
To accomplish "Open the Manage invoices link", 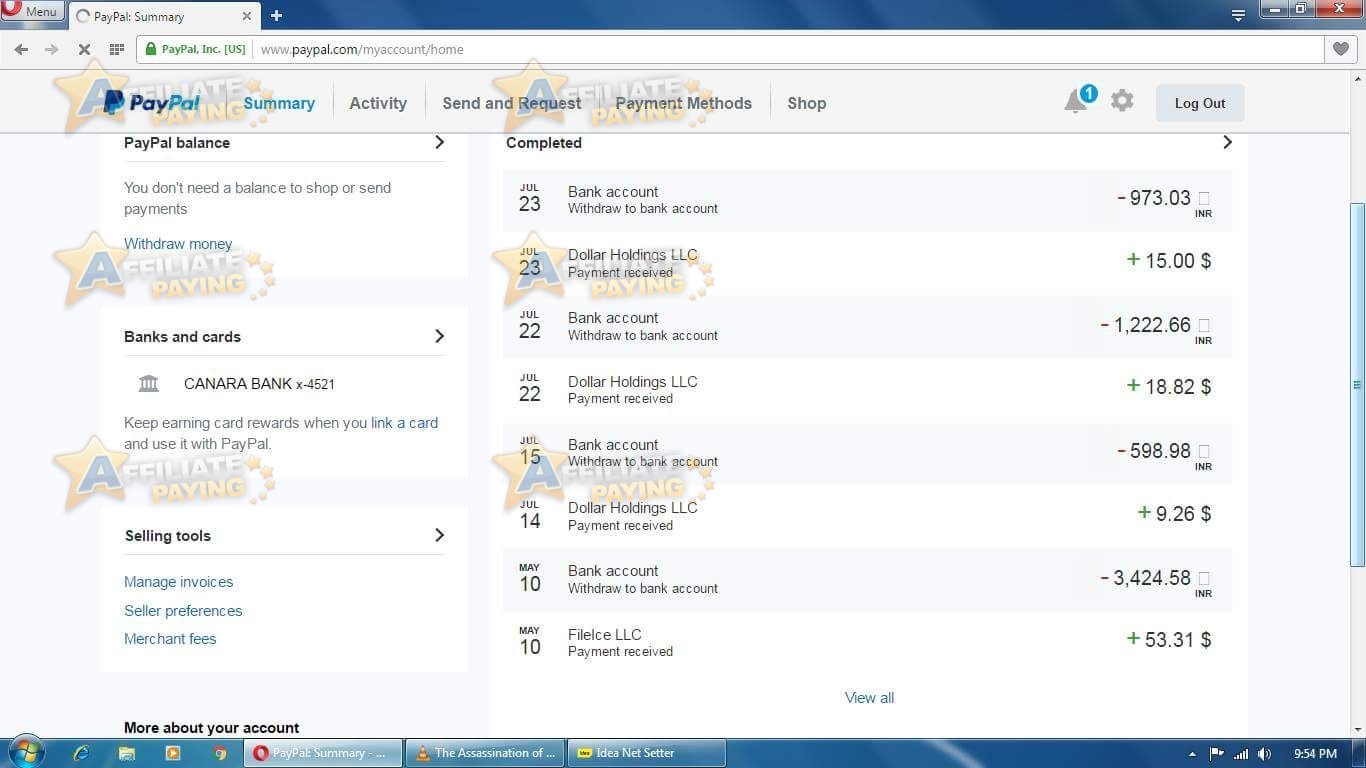I will pos(179,581).
